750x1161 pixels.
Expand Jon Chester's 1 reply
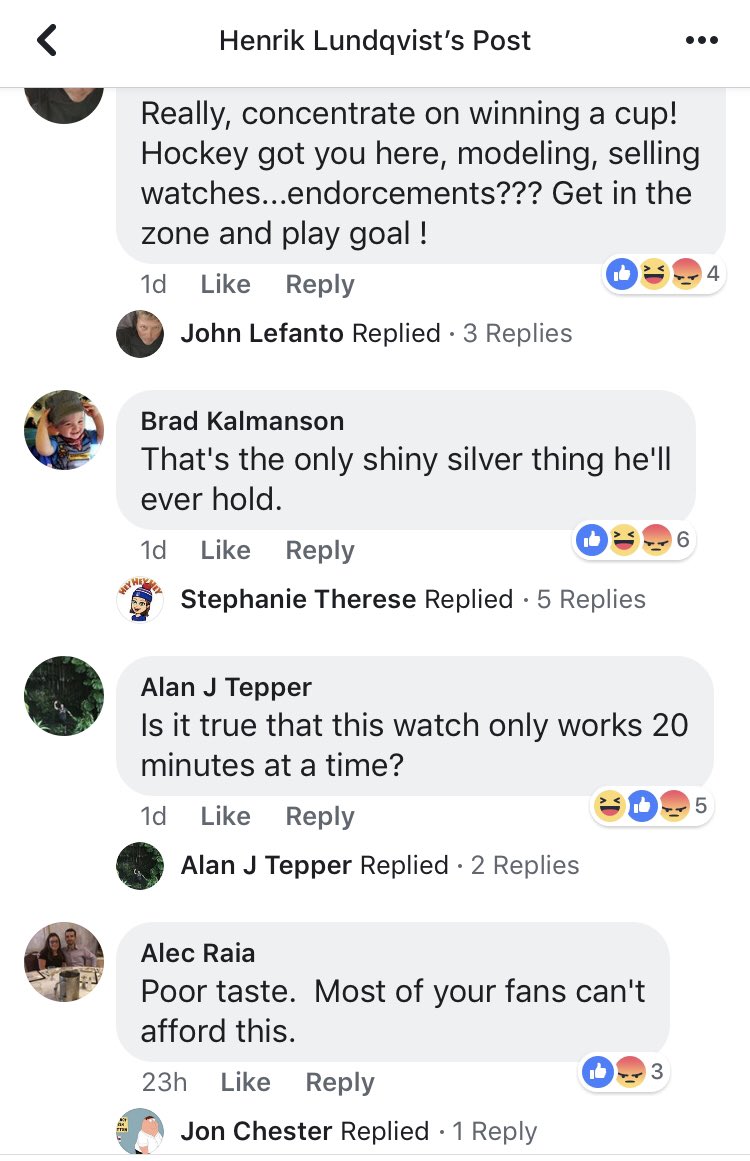point(327,1131)
